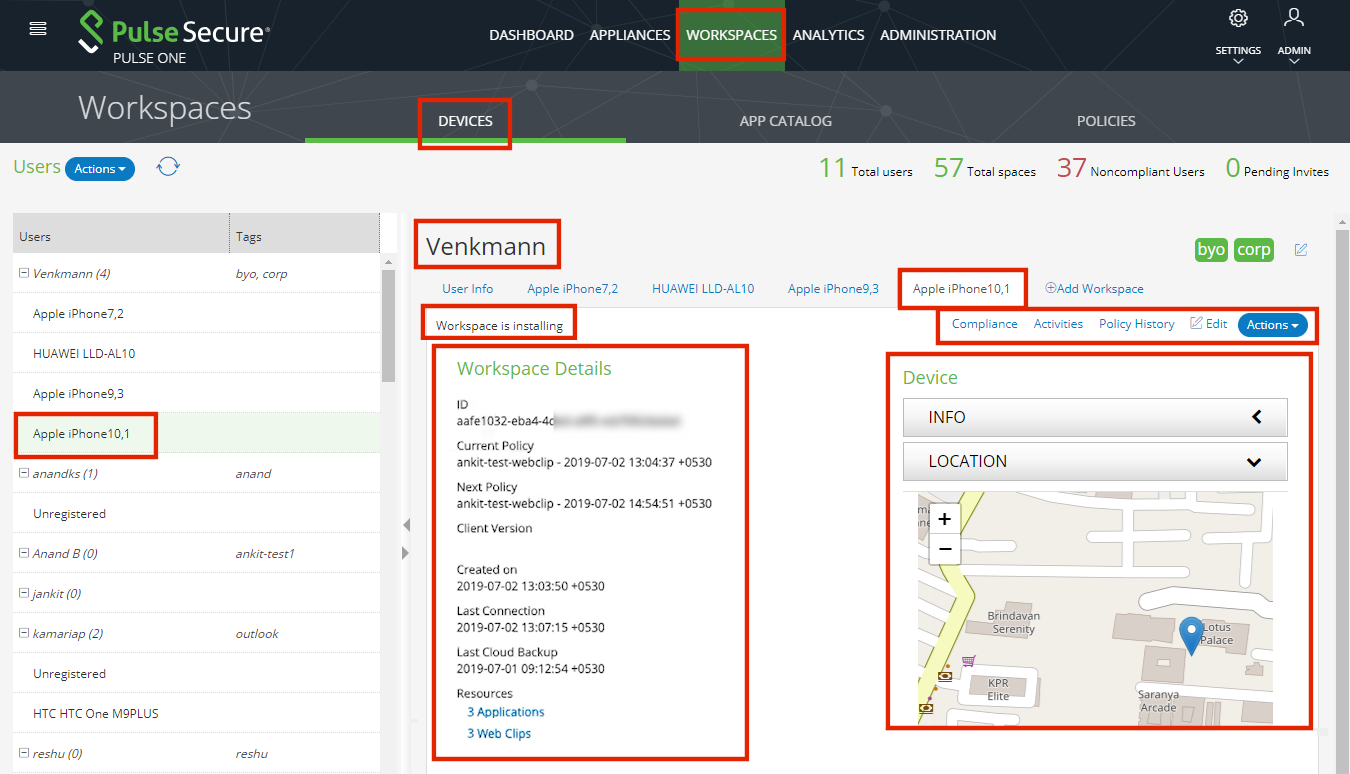Click the byo tag badge
The image size is (1350, 774).
tap(1211, 250)
